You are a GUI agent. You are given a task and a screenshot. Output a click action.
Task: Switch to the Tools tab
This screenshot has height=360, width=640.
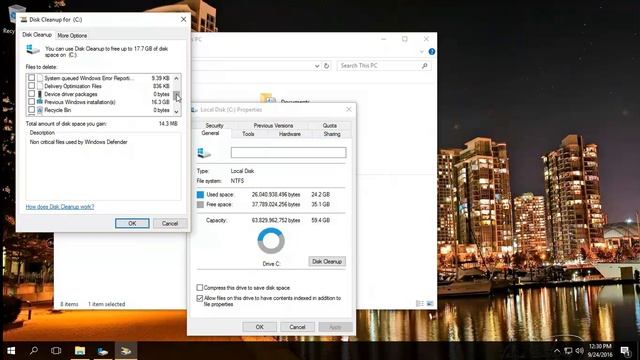pos(248,134)
